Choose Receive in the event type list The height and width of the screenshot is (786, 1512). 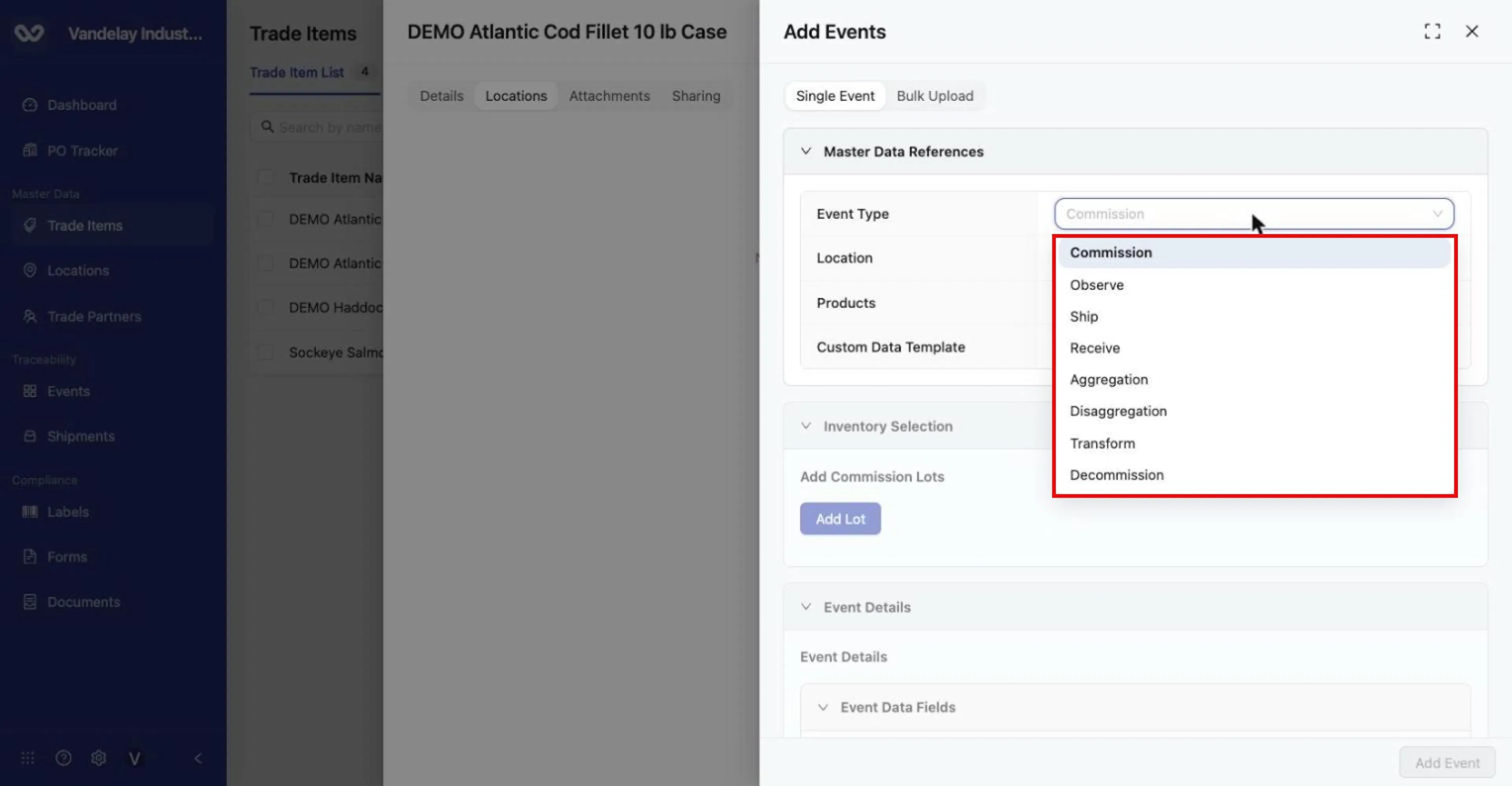[x=1254, y=348]
